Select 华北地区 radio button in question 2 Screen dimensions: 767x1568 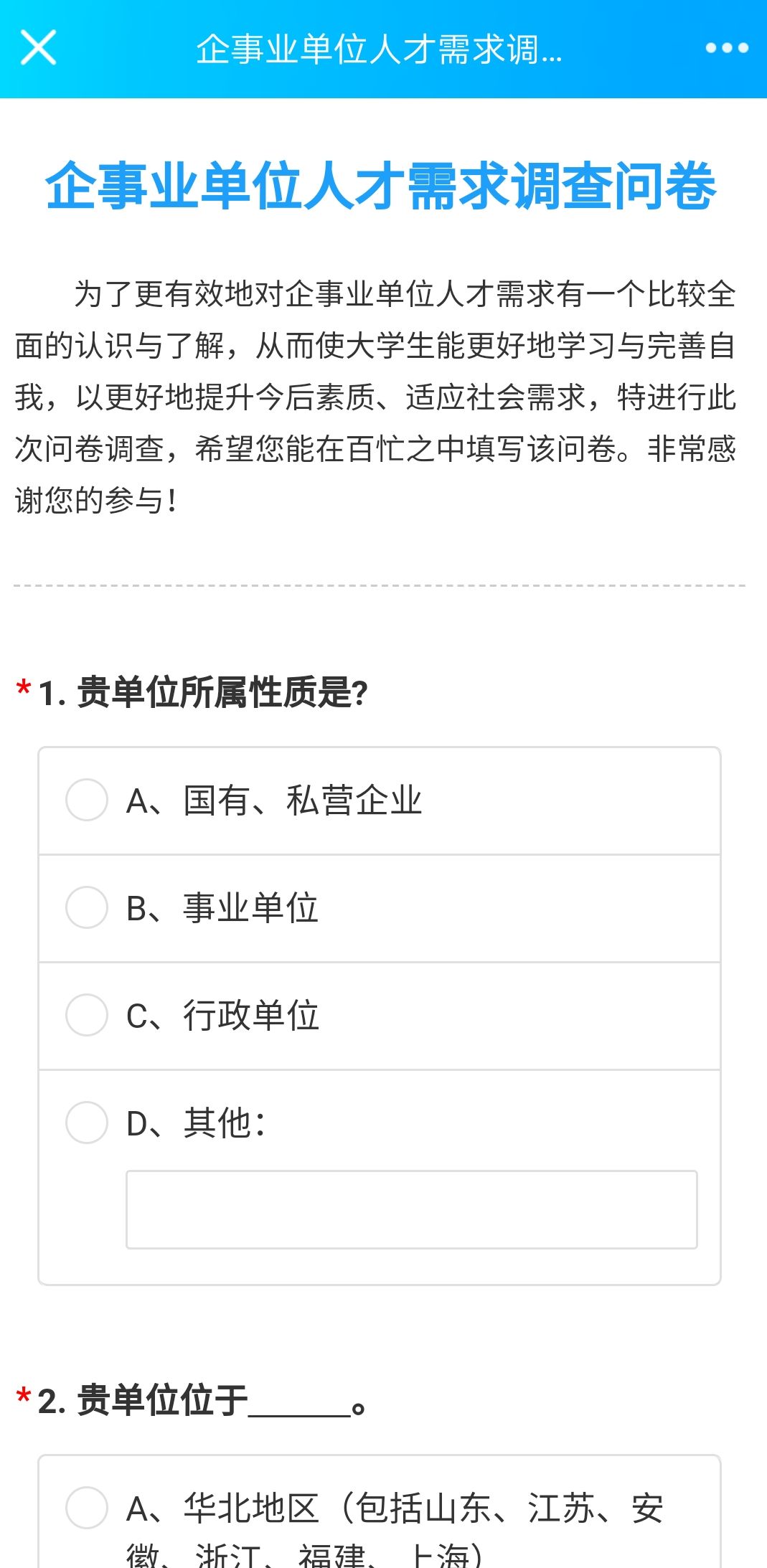(x=87, y=1508)
